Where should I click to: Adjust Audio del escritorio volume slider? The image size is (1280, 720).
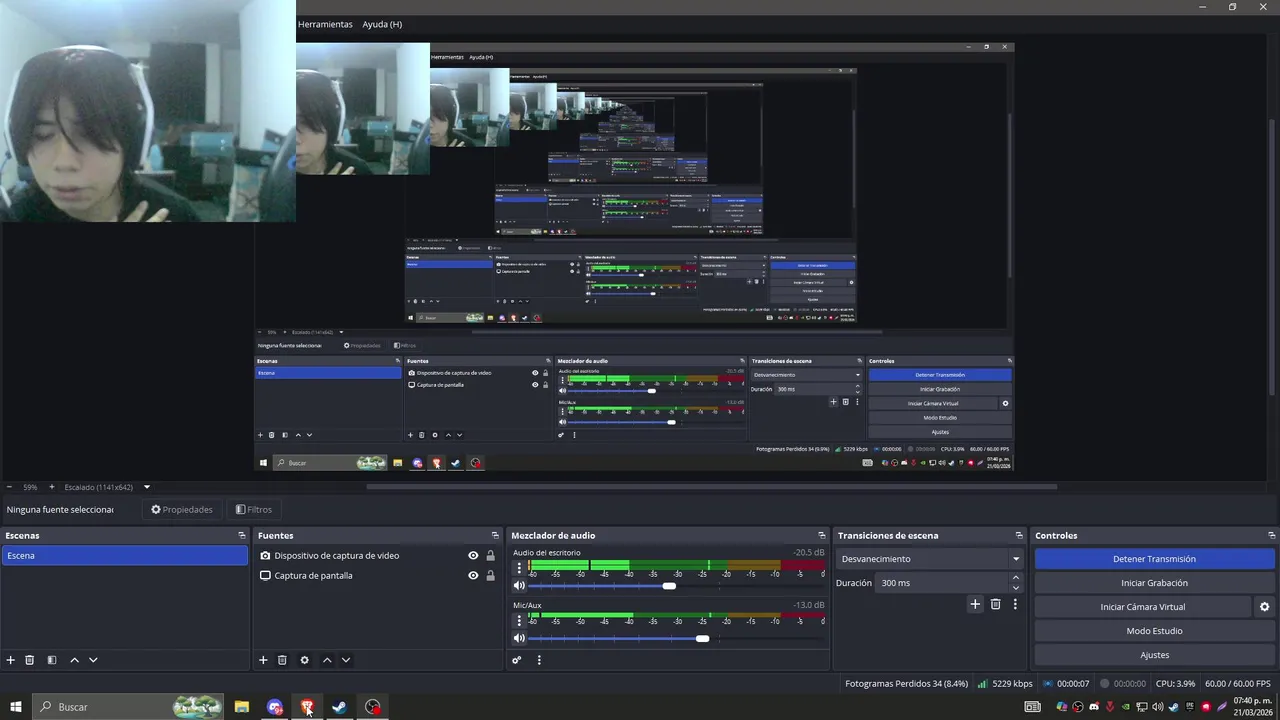pyautogui.click(x=669, y=586)
